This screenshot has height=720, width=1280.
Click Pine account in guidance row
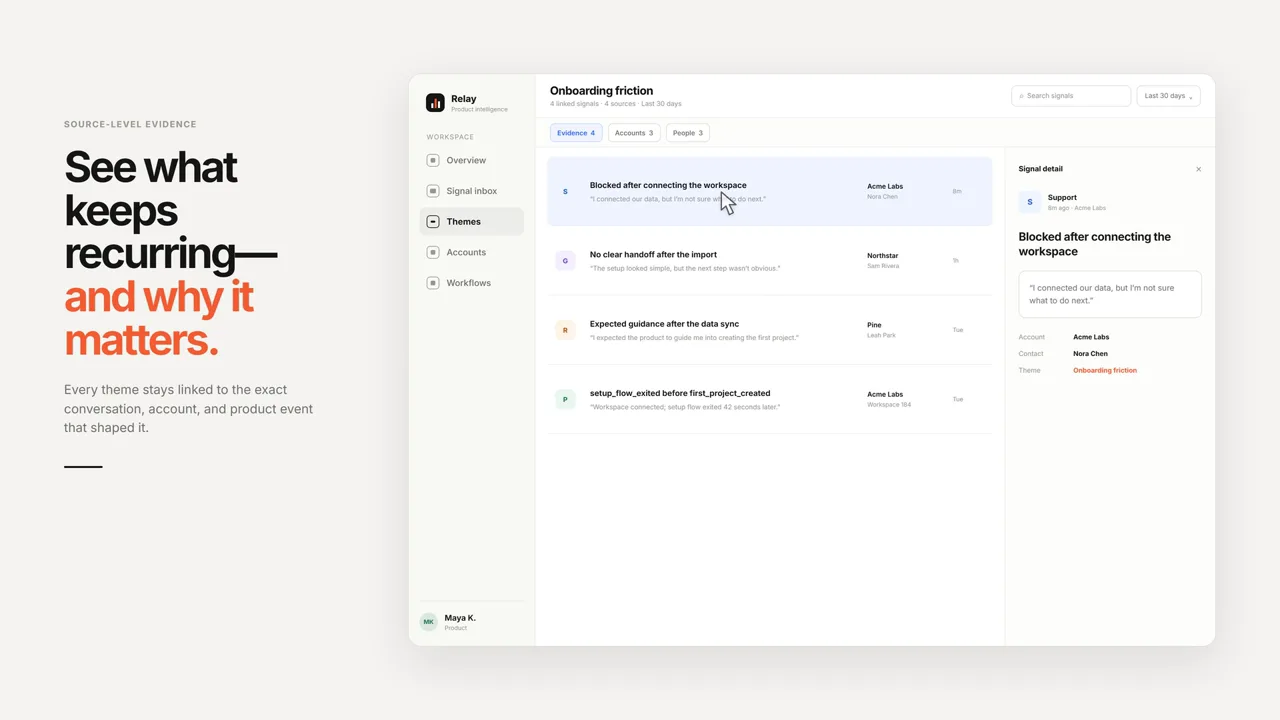(x=874, y=325)
